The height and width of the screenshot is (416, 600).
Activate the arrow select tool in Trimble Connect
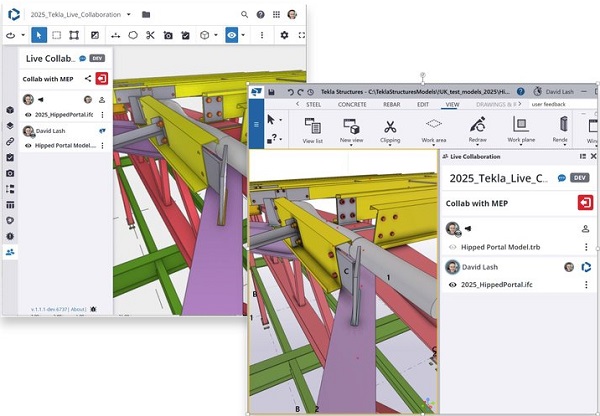click(x=39, y=35)
